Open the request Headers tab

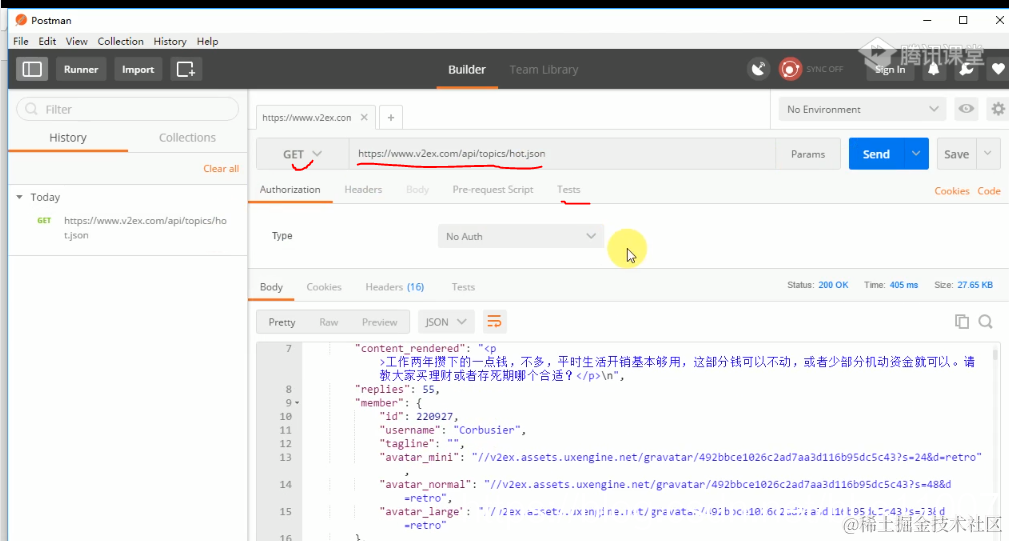coord(363,190)
